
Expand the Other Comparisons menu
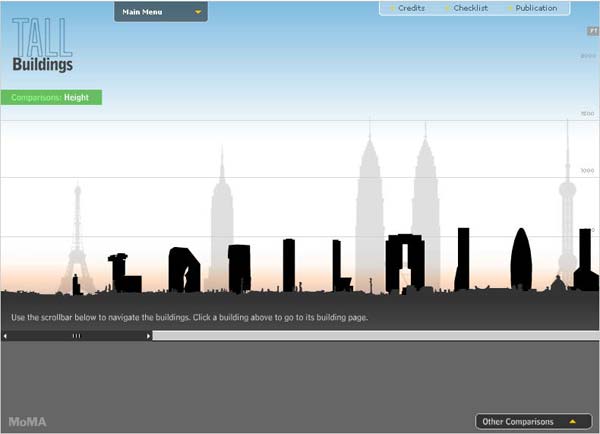[533, 421]
